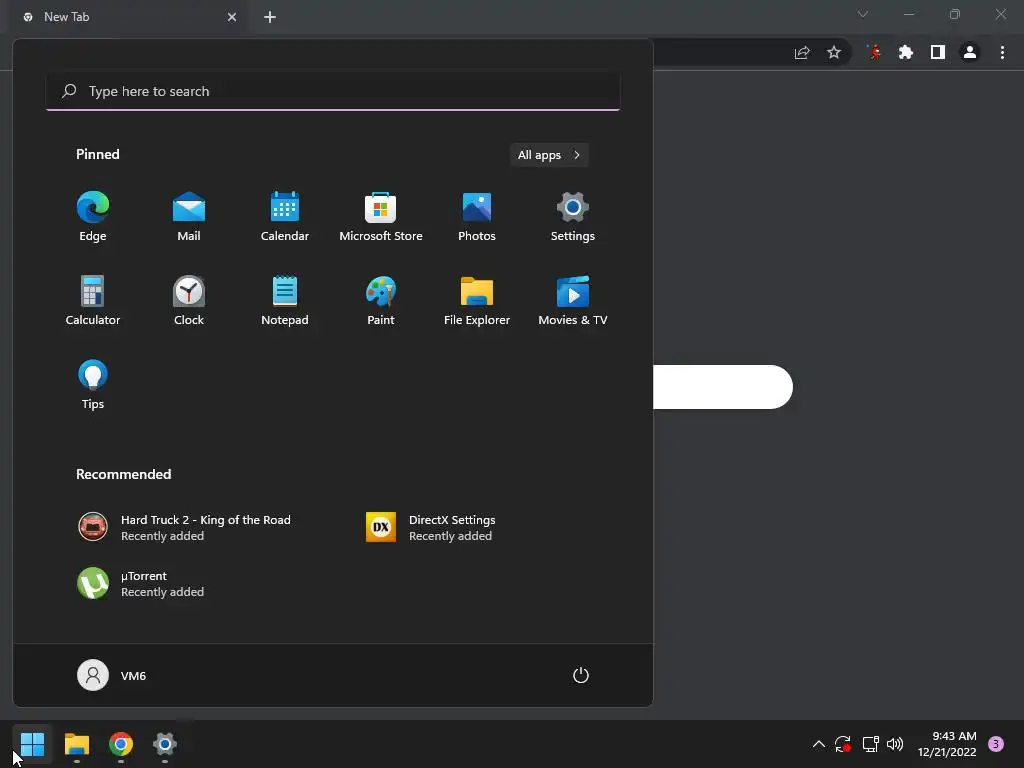Open Chrome's three-dot menu
Viewport: 1024px width, 768px height.
[x=1002, y=52]
